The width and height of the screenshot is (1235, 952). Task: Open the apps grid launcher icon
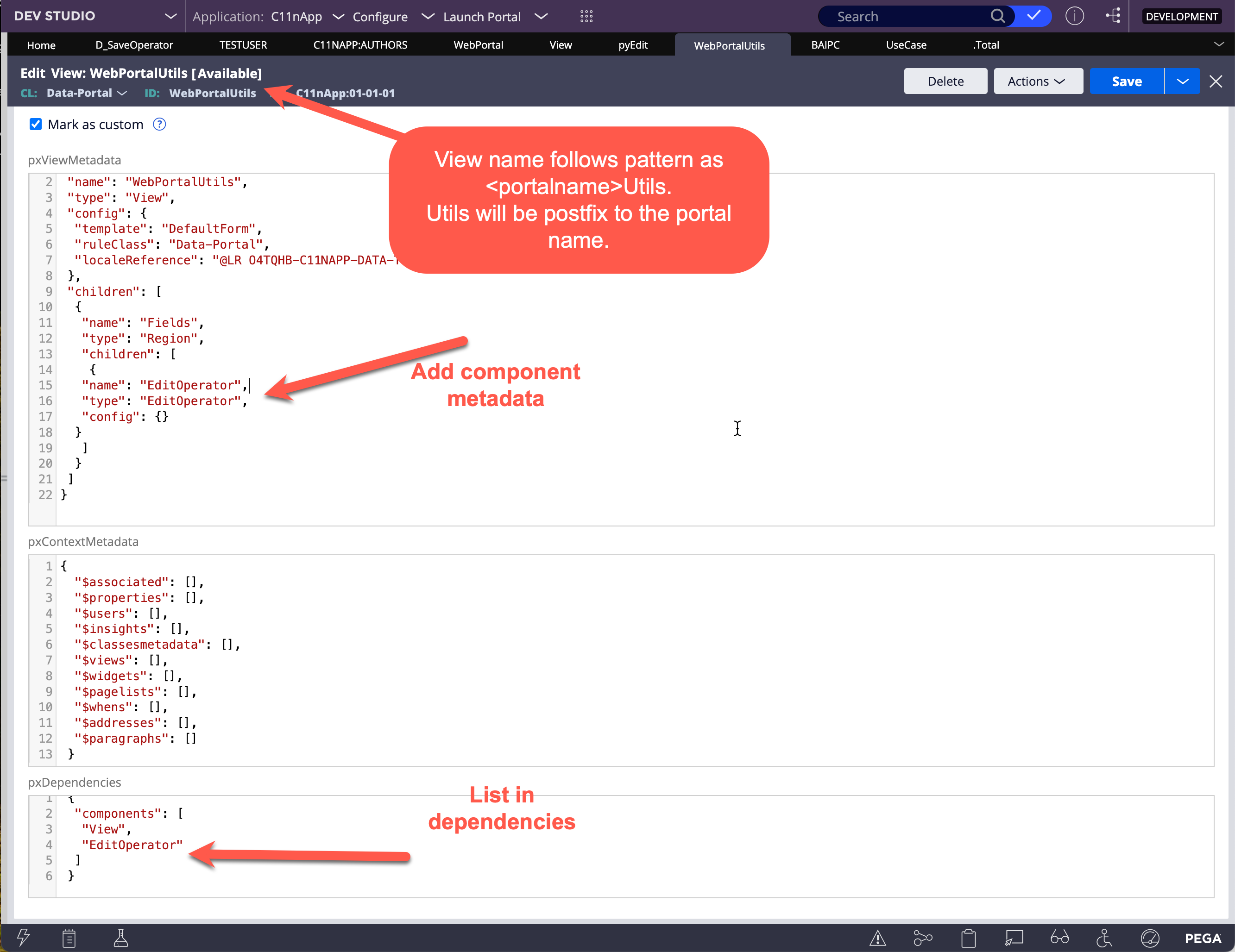(x=586, y=16)
